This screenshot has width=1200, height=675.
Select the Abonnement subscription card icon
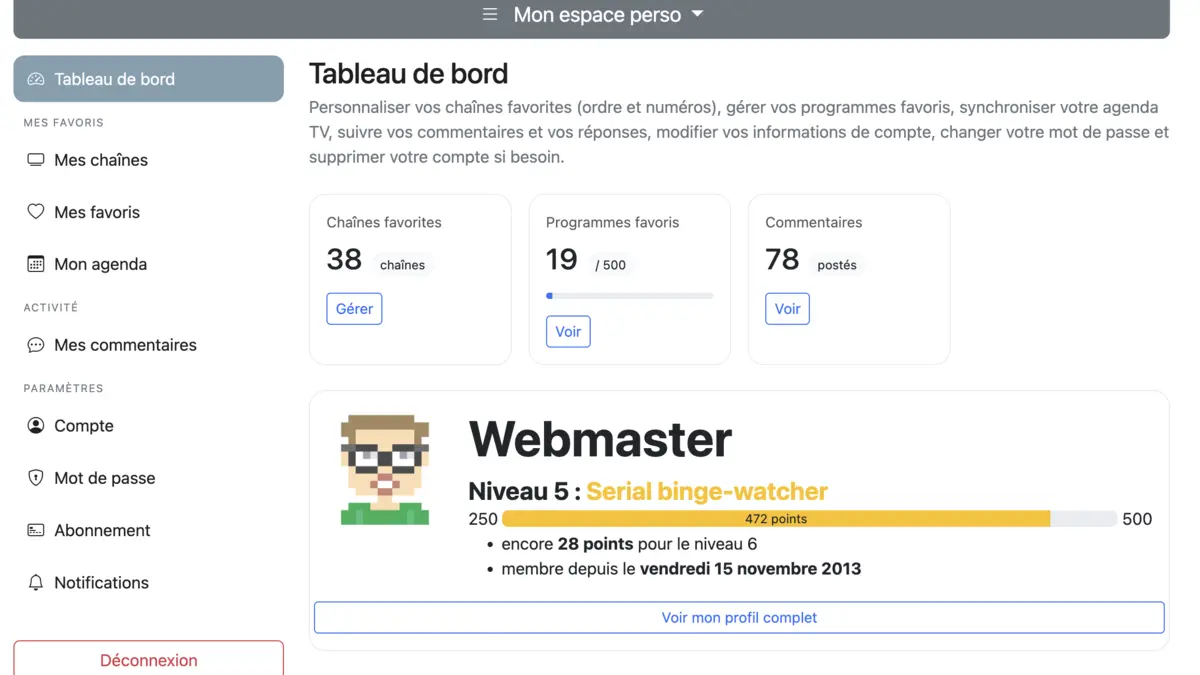coord(36,530)
